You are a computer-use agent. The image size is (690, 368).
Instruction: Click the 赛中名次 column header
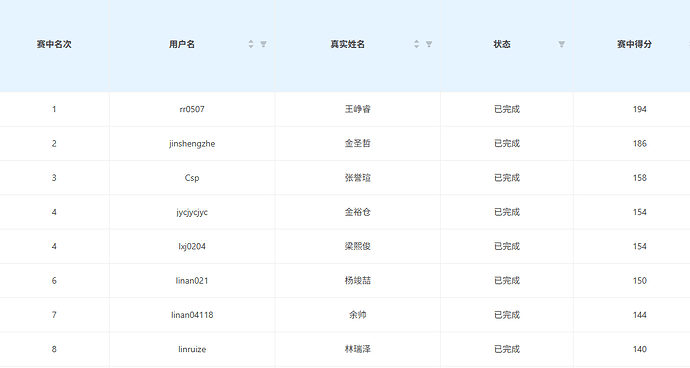[x=54, y=44]
